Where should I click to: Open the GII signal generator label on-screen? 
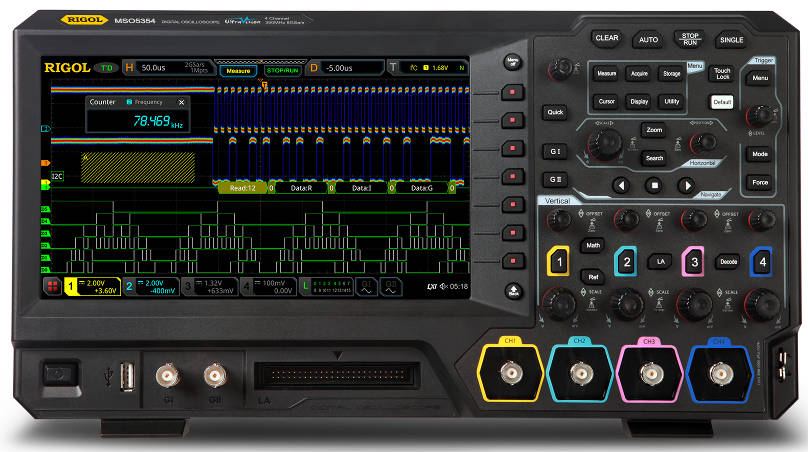(391, 287)
